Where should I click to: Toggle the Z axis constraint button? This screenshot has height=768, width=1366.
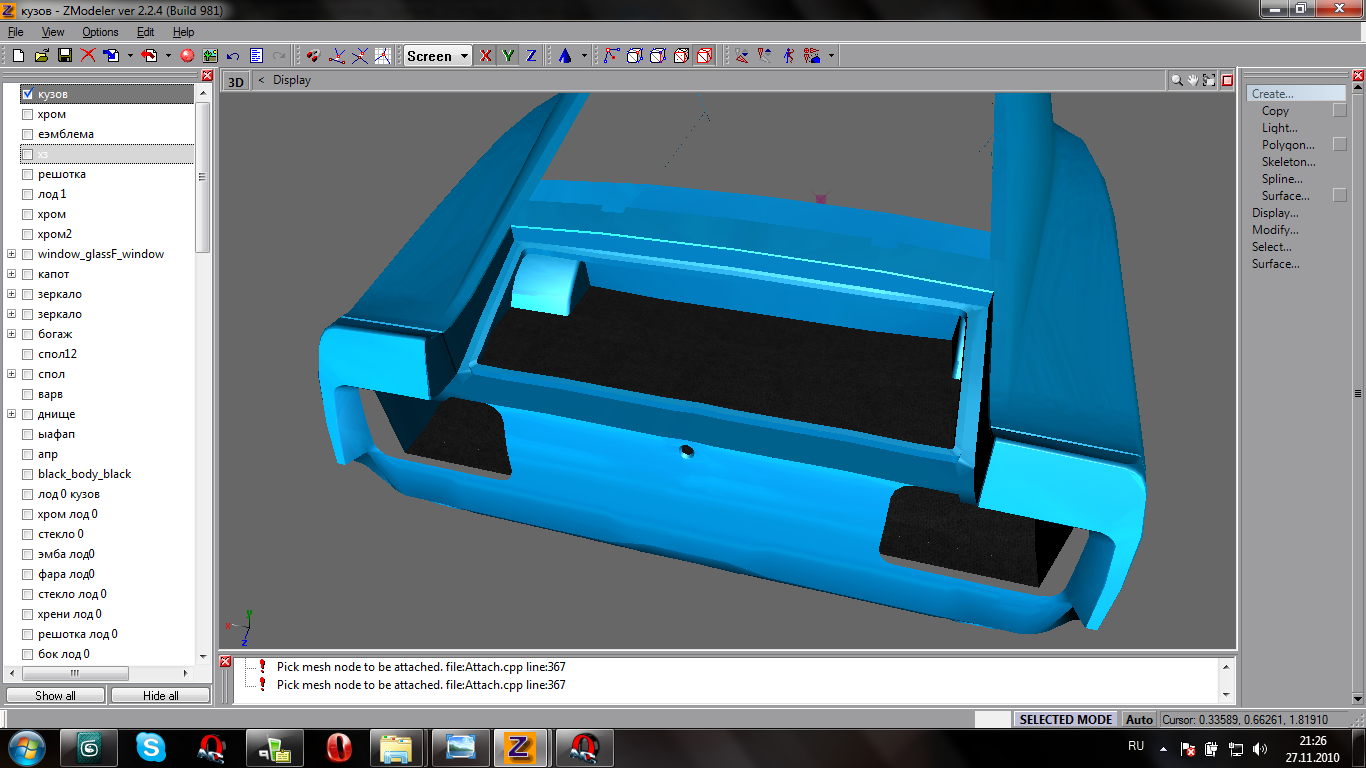click(x=531, y=56)
